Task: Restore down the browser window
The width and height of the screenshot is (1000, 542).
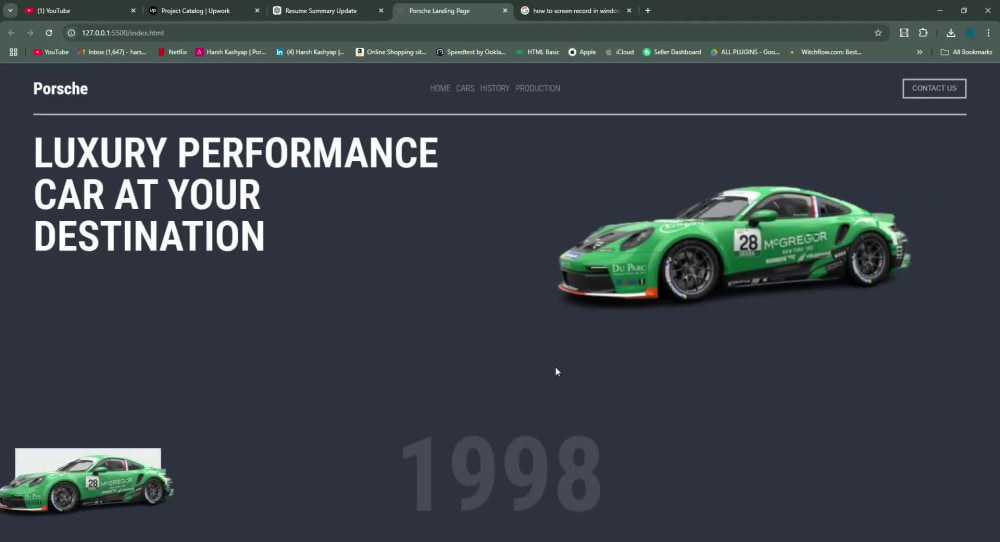Action: pyautogui.click(x=964, y=10)
